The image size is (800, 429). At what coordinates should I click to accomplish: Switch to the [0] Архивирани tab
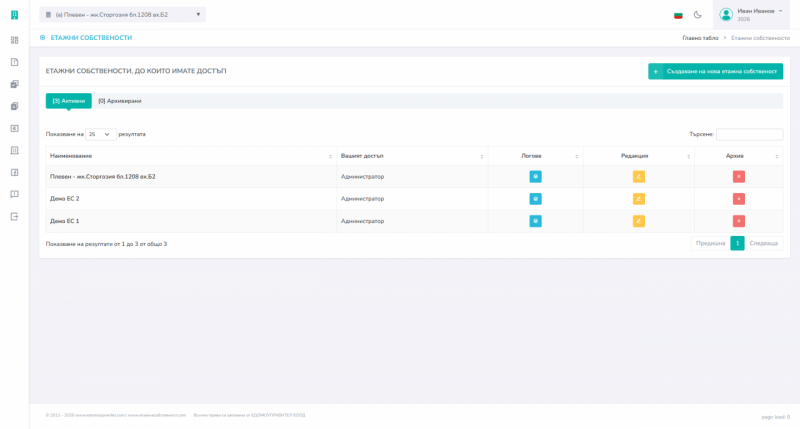pos(120,101)
